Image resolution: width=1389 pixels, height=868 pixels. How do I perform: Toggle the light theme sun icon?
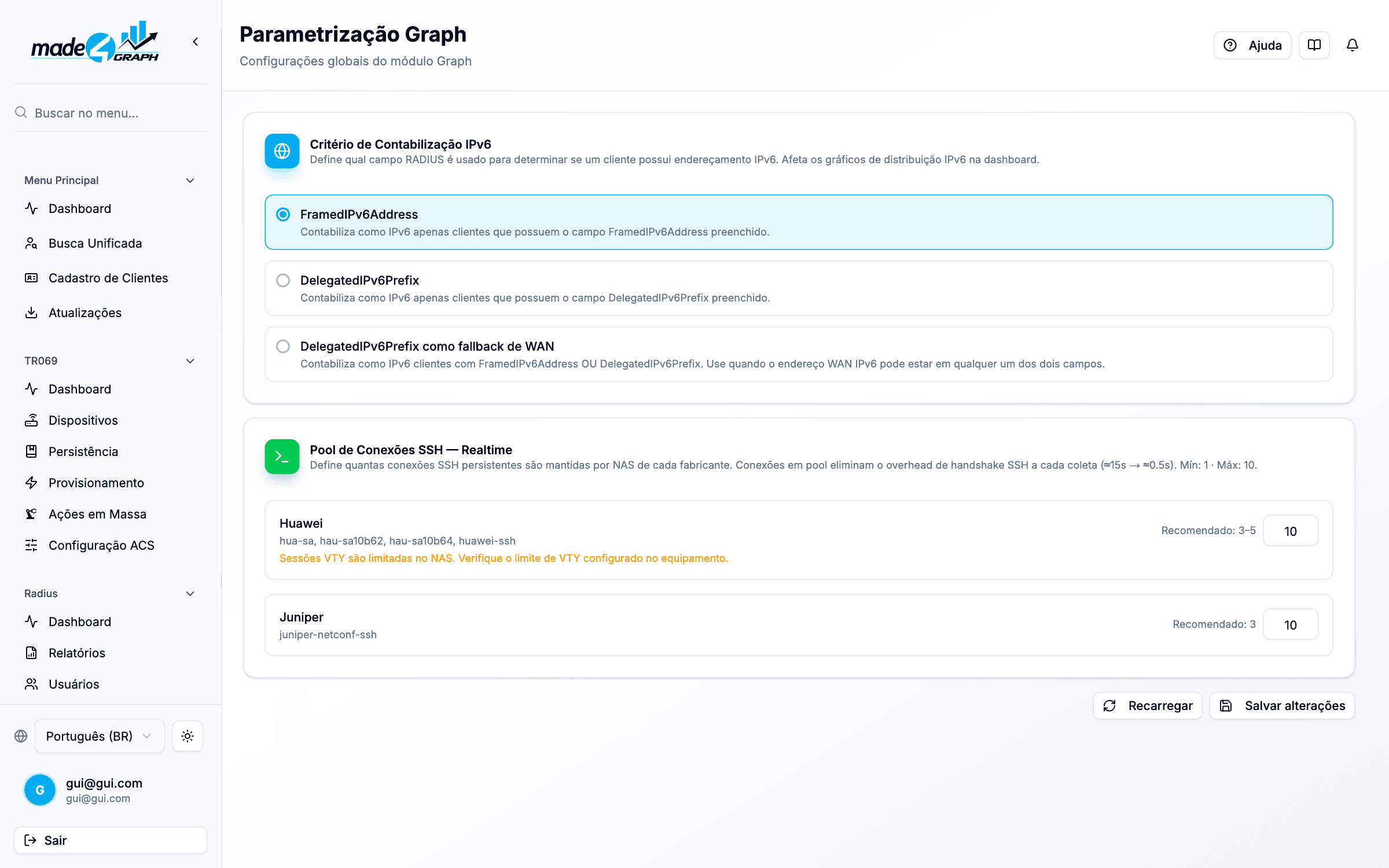click(187, 736)
